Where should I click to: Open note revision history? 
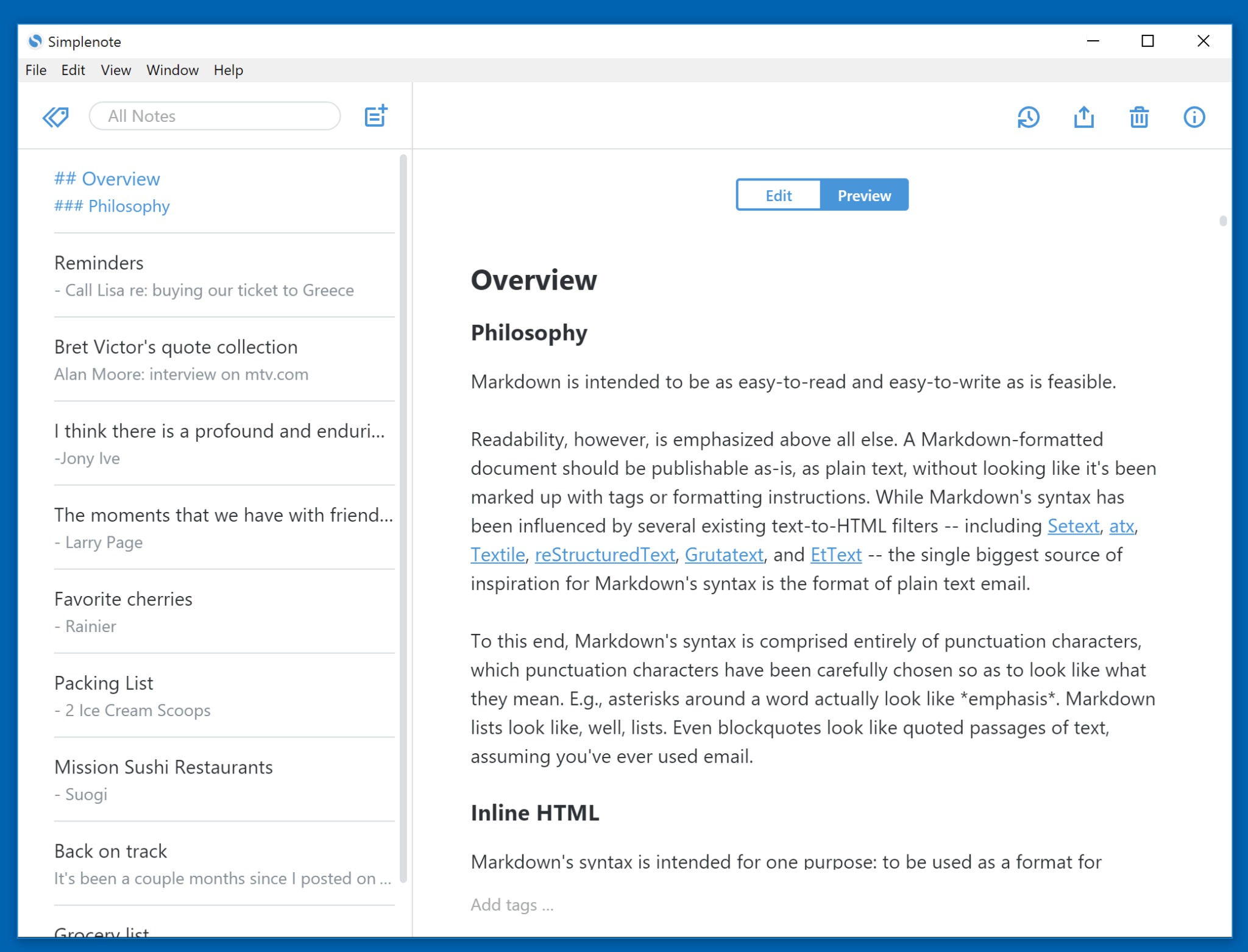[1028, 117]
